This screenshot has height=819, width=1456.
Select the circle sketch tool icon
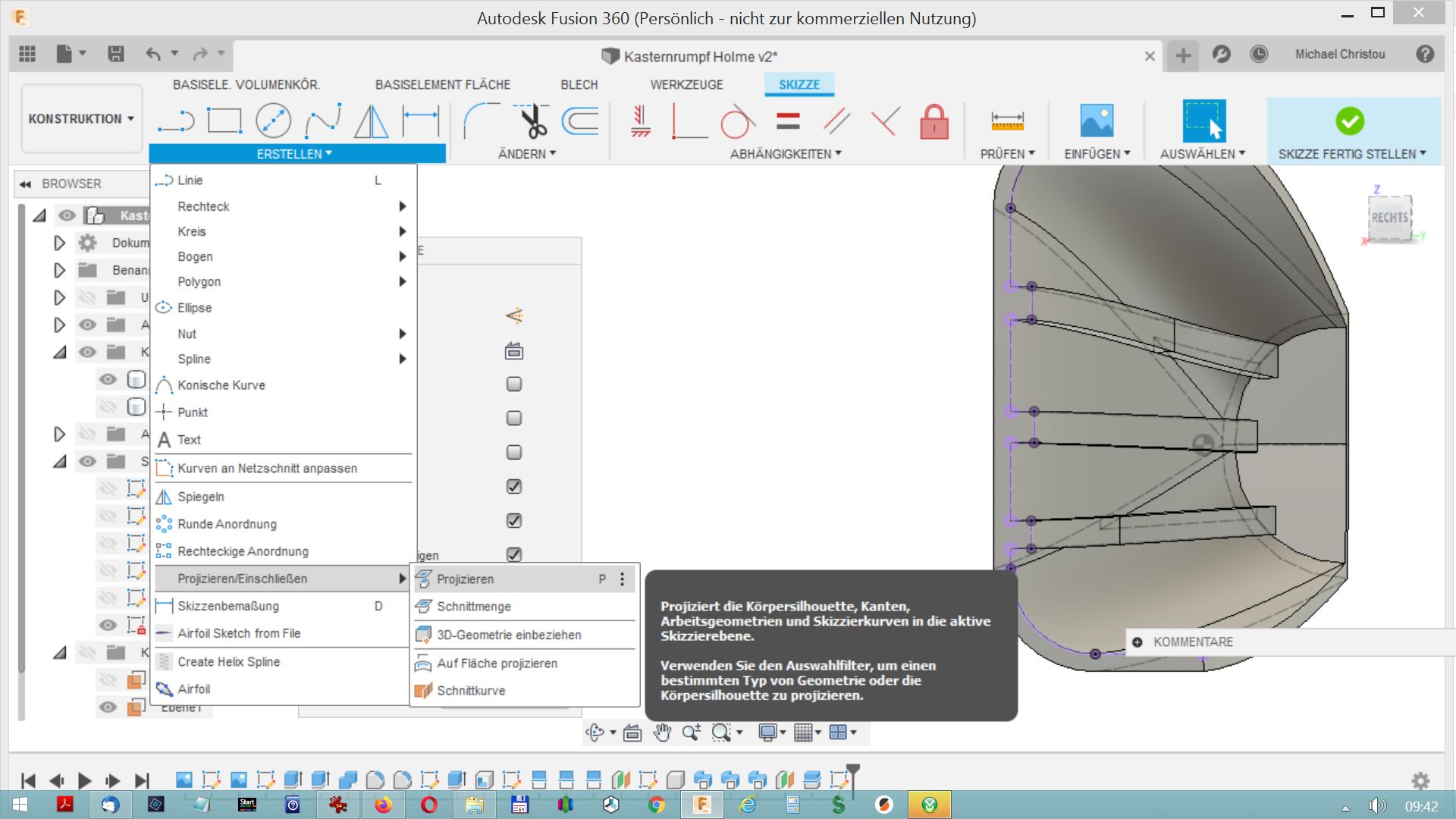click(x=273, y=121)
